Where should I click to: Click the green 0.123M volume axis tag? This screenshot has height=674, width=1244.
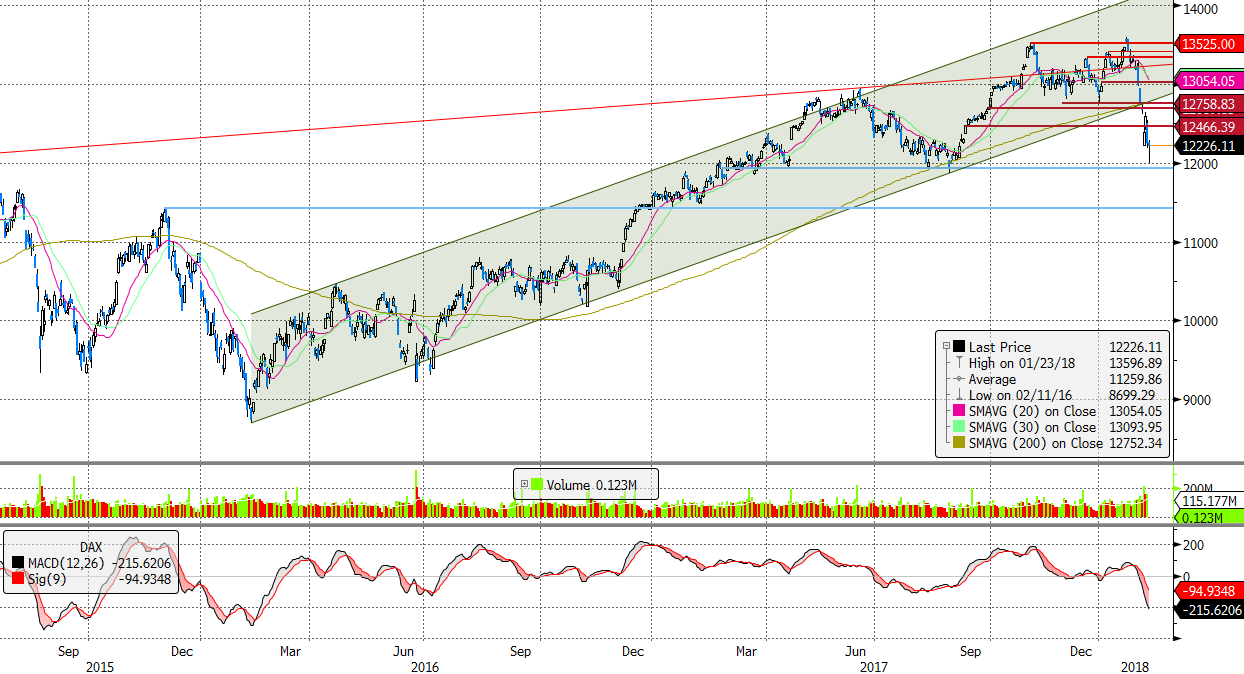(x=1208, y=517)
